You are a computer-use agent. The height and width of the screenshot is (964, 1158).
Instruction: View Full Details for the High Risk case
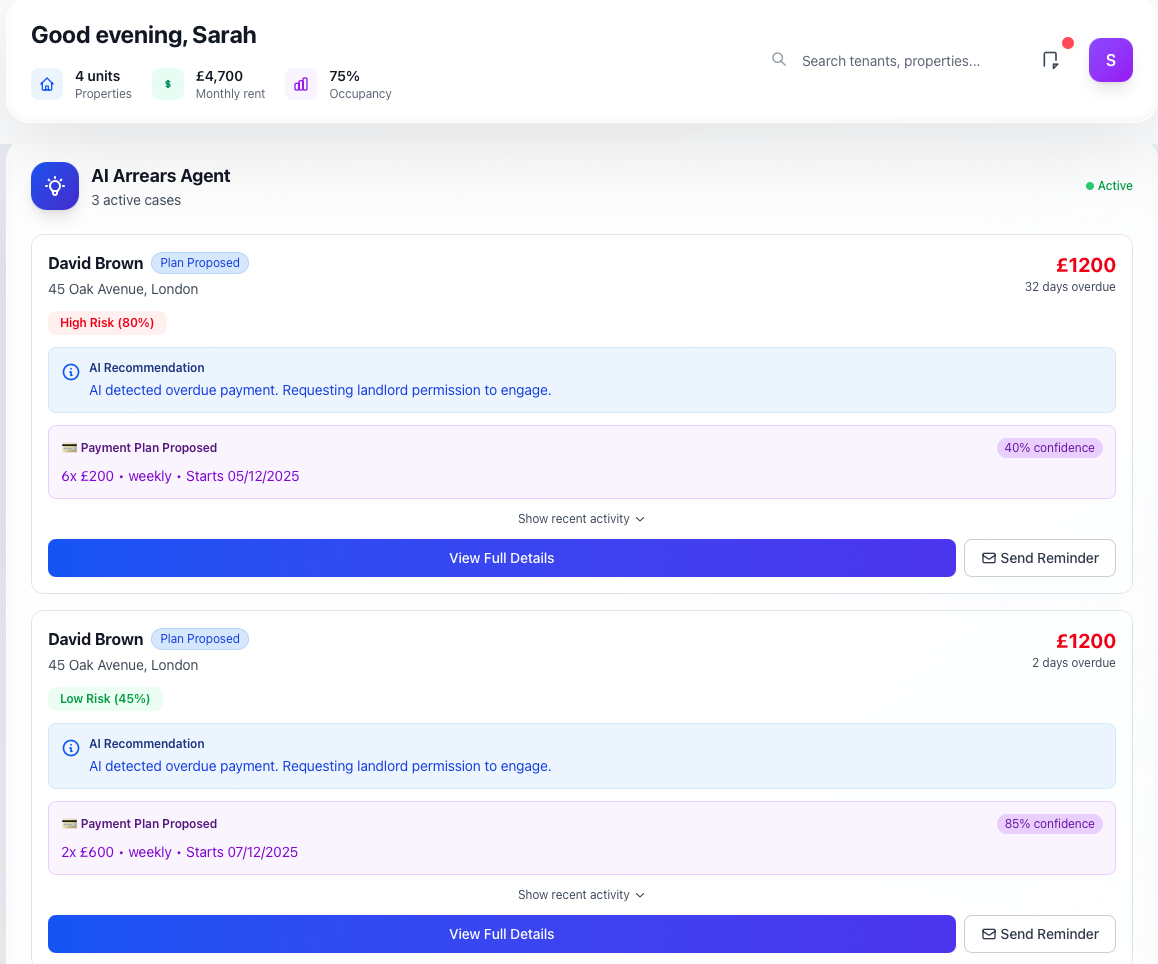501,558
